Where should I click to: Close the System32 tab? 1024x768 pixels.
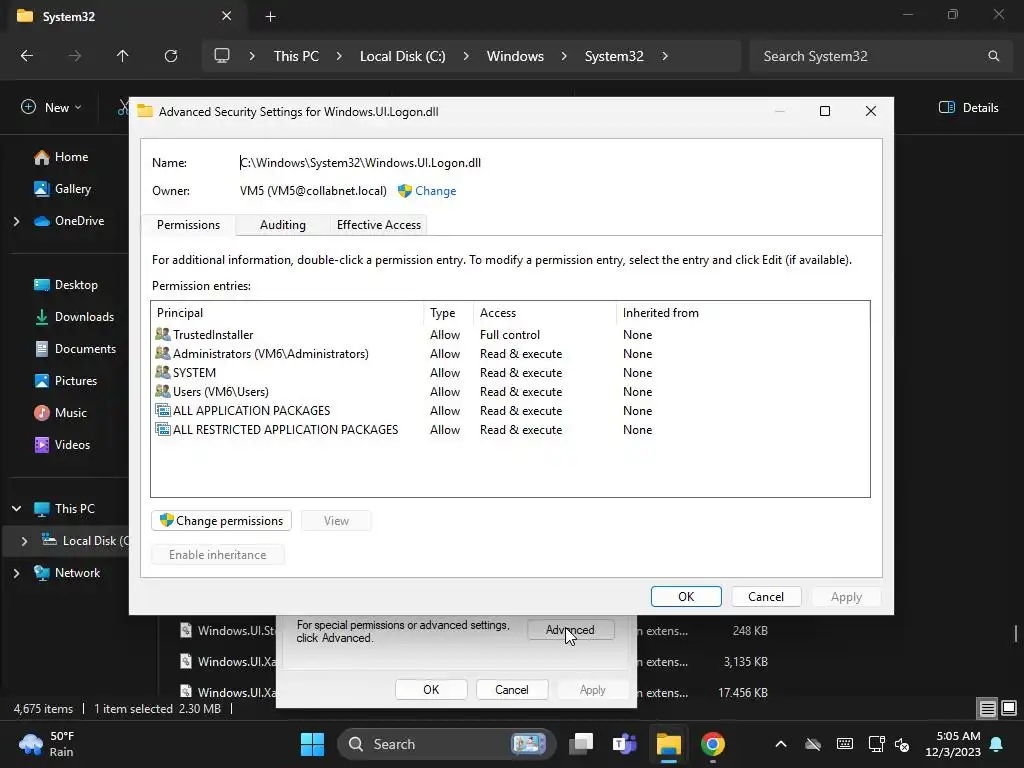(x=226, y=16)
